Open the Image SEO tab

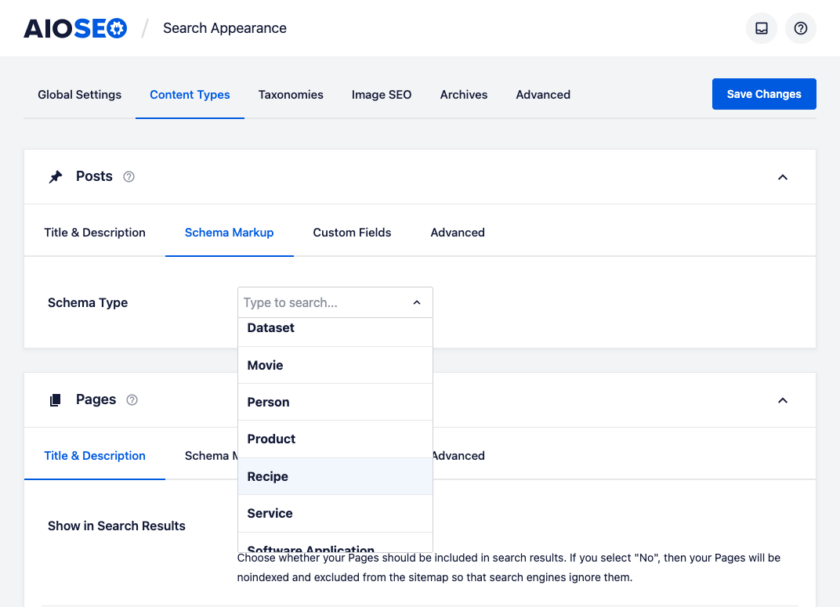pyautogui.click(x=381, y=94)
